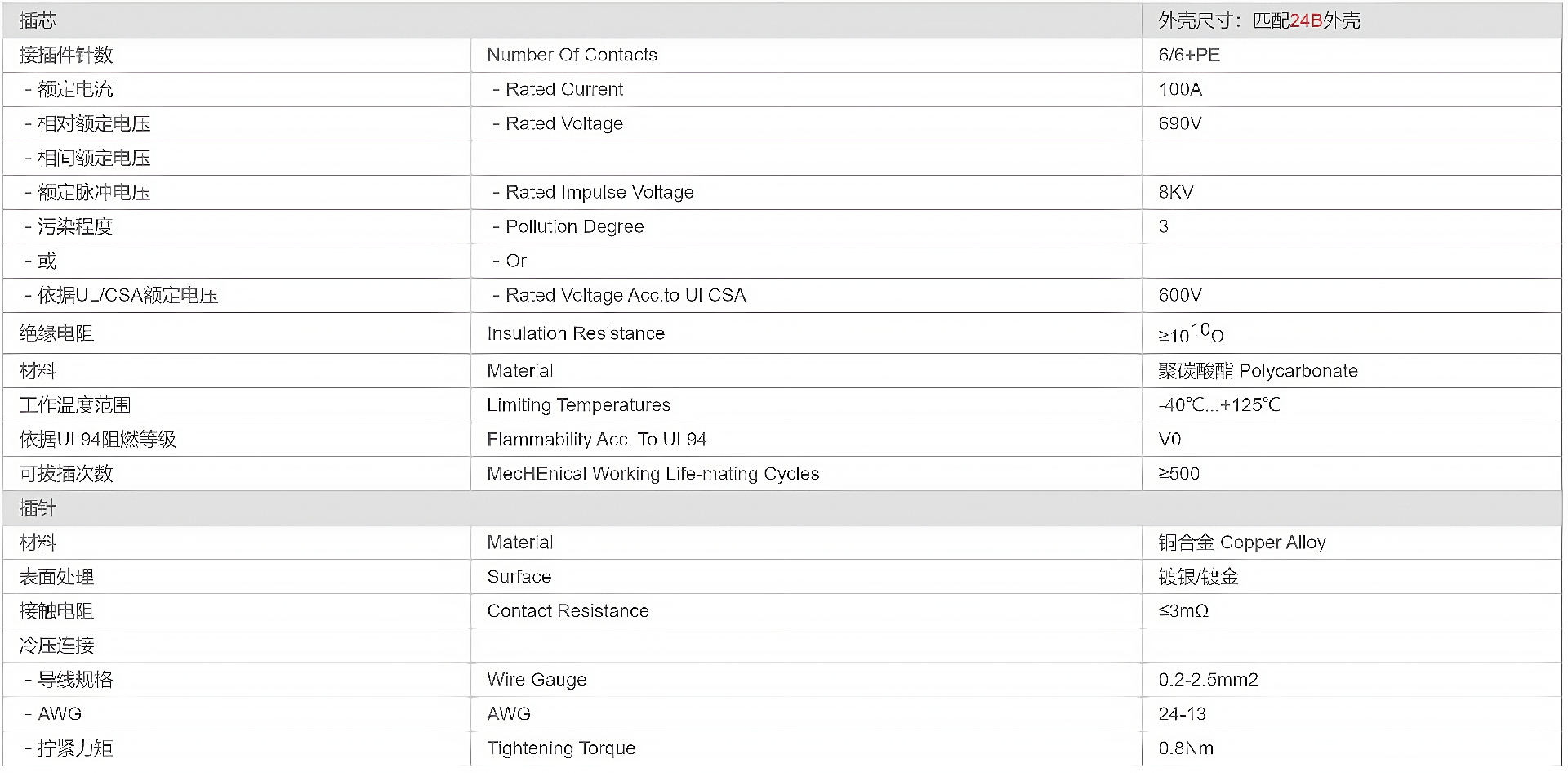This screenshot has width=1568, height=773.
Task: Select the '- Pollution Degree' label
Action: [x=568, y=226]
